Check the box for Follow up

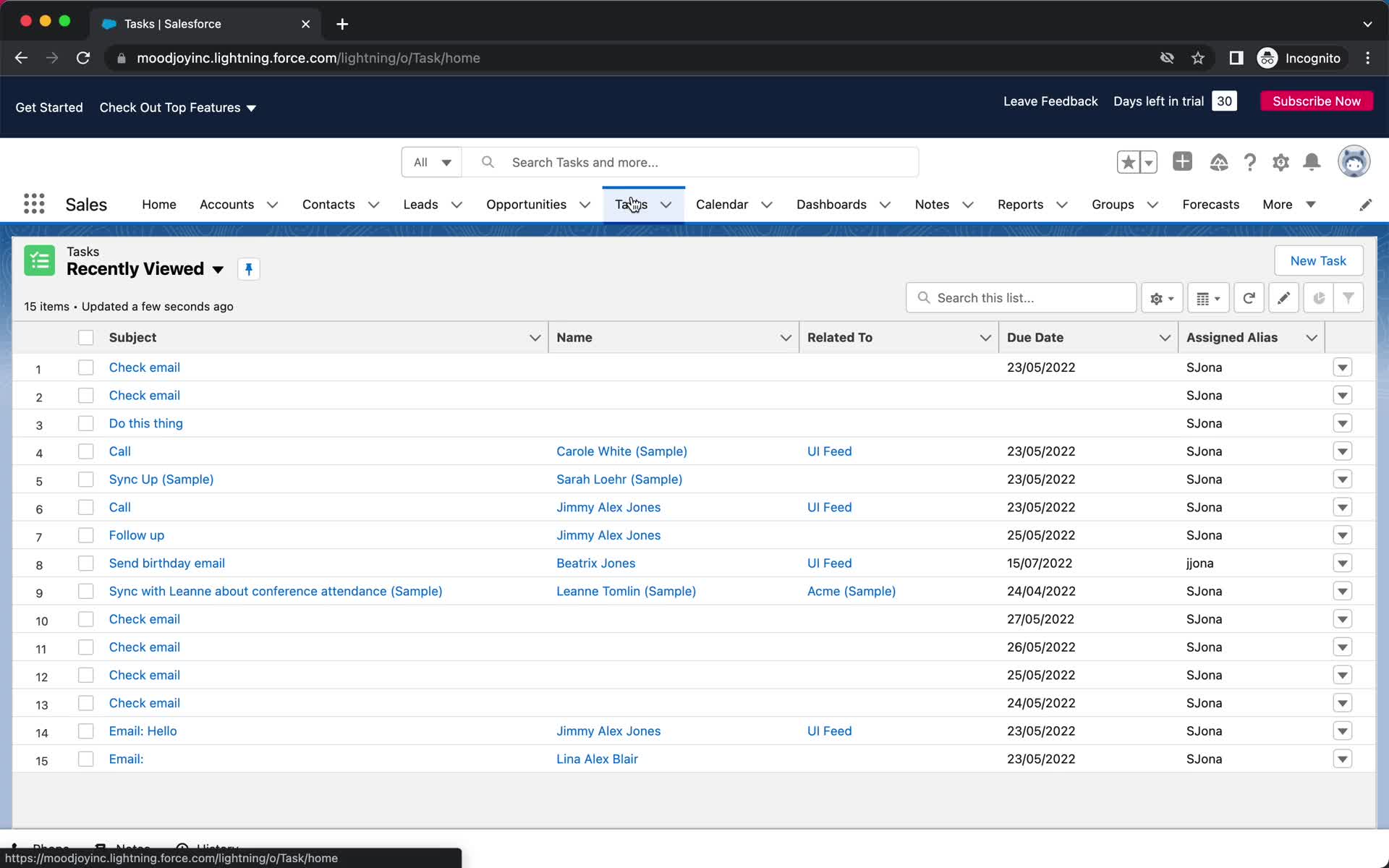coord(86,535)
